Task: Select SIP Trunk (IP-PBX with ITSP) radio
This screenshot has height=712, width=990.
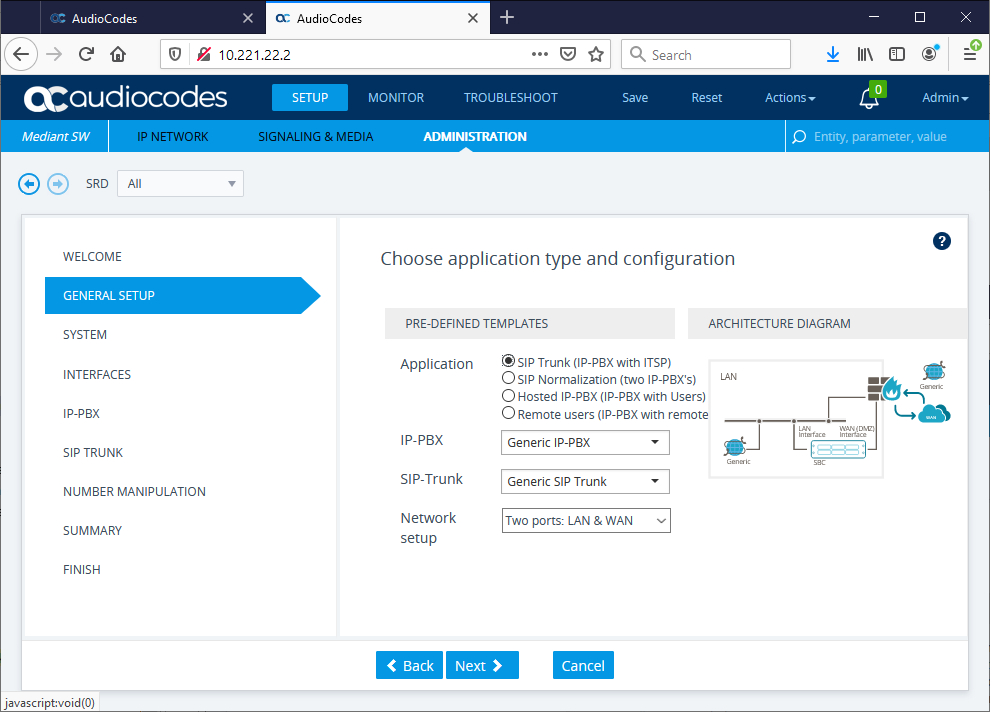Action: (x=508, y=361)
